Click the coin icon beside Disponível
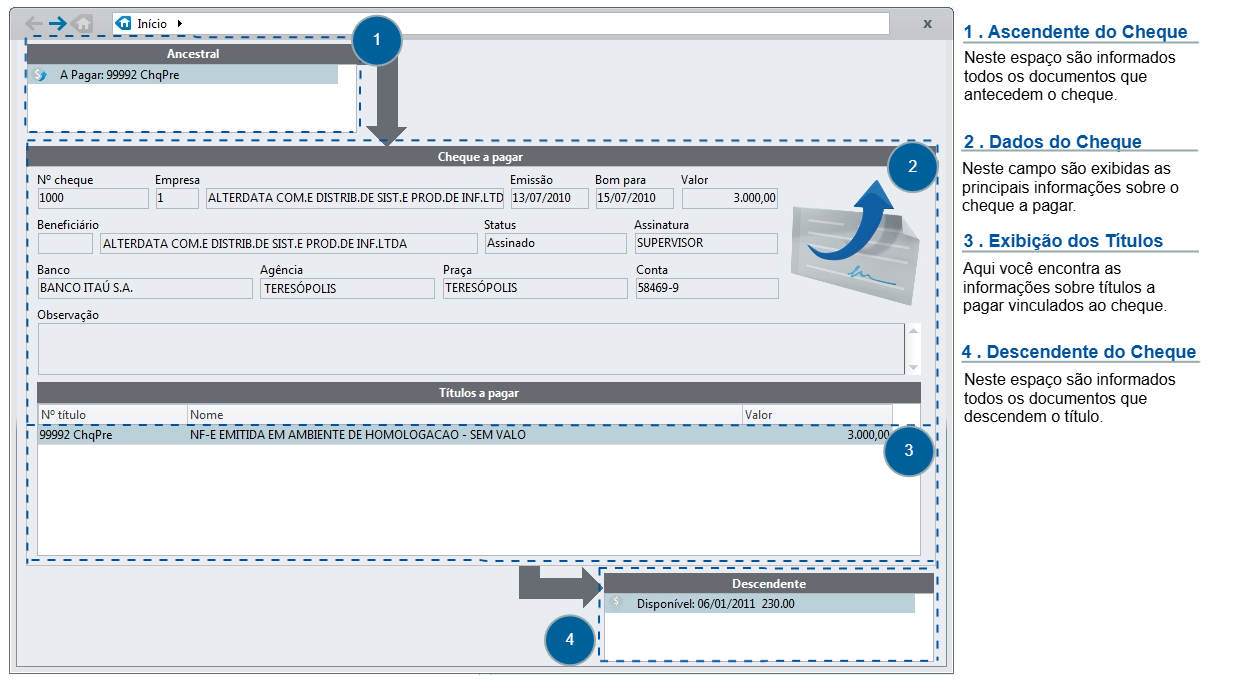 [x=617, y=603]
